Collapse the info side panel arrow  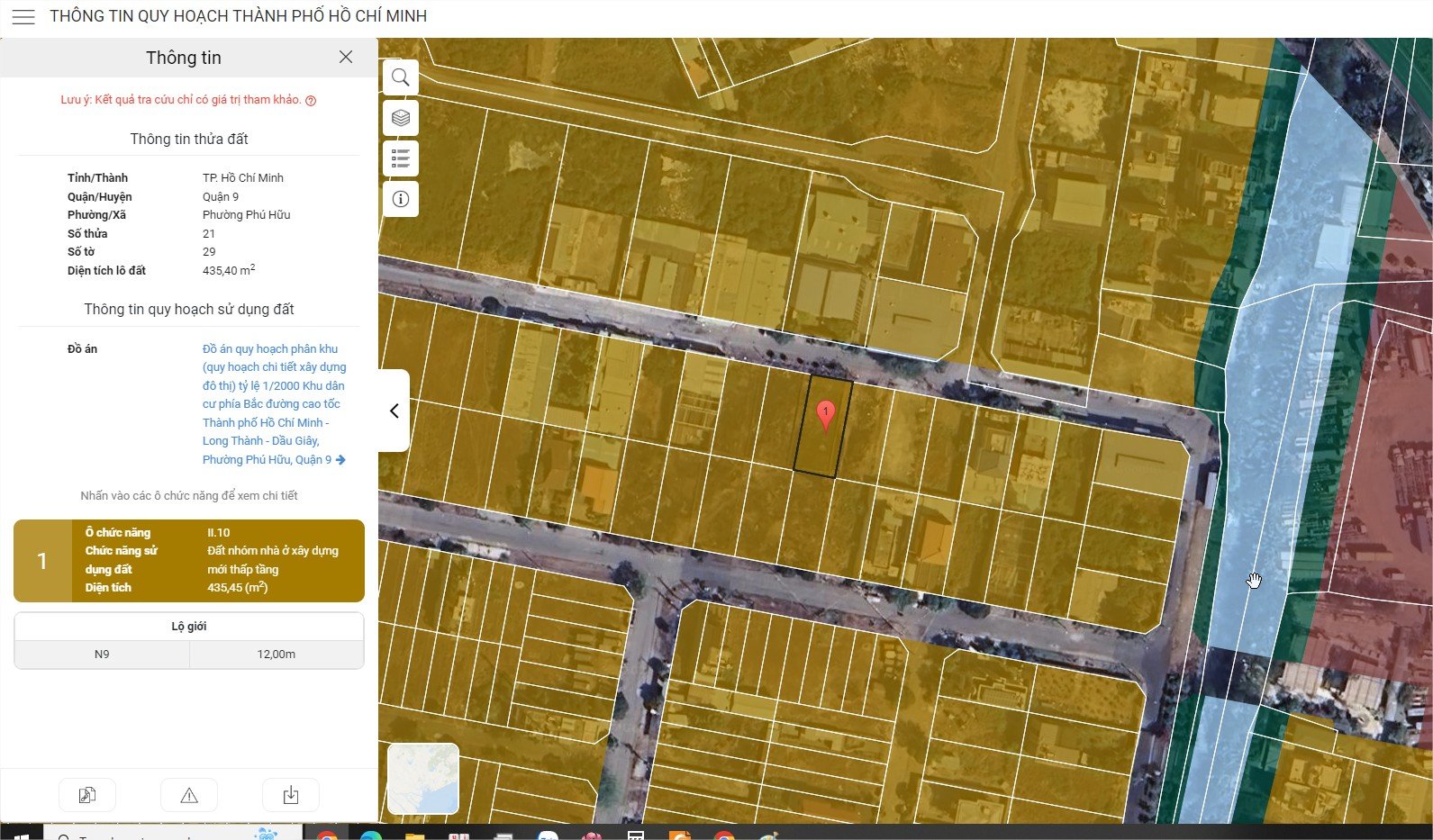point(394,411)
